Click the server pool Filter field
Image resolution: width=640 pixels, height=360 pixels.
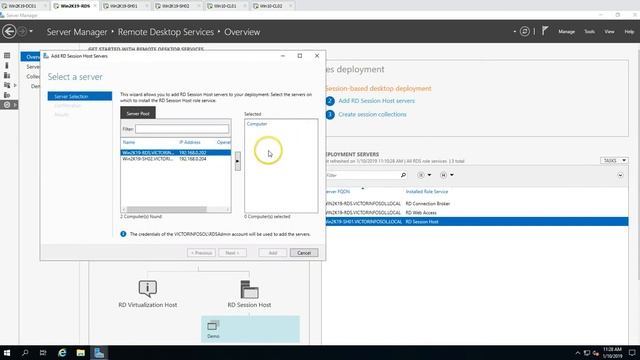click(182, 129)
